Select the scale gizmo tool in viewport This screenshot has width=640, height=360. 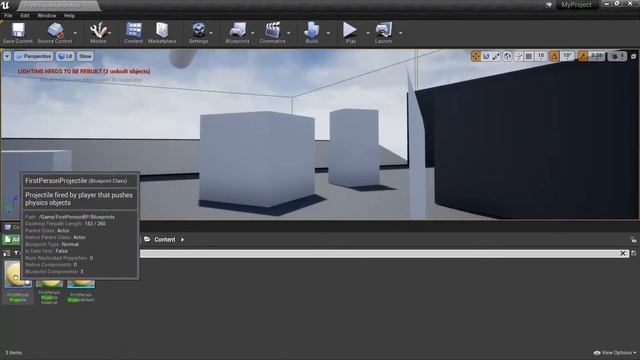tap(496, 56)
